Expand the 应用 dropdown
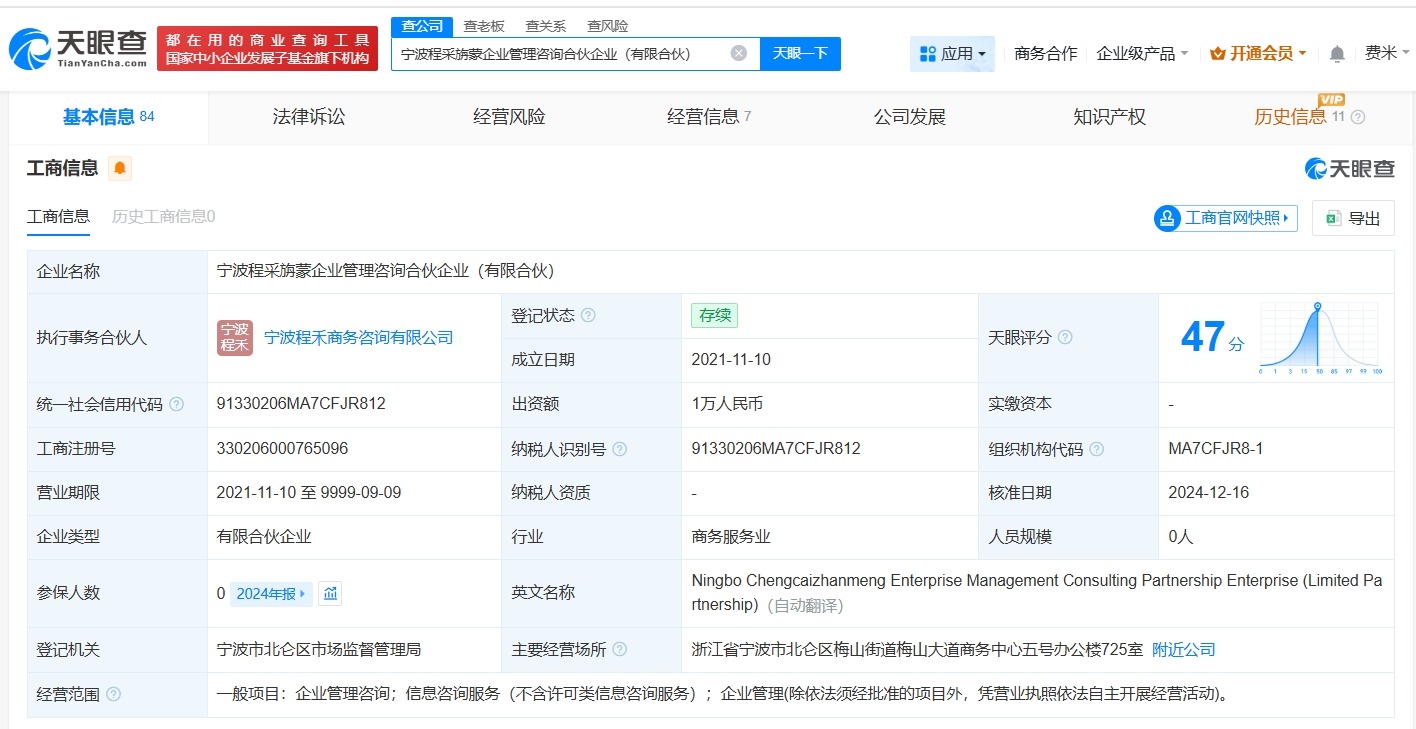This screenshot has height=729, width=1416. 951,53
